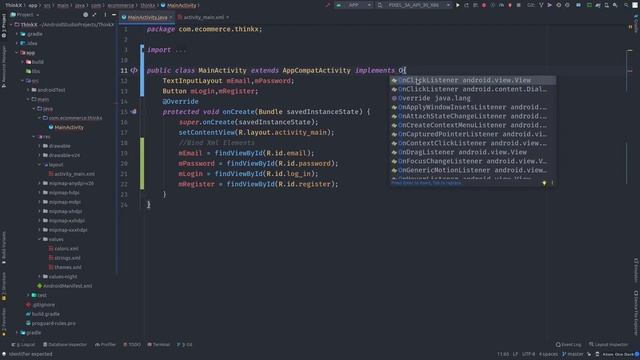This screenshot has height=360, width=640.
Task: Close the activity_main.xml tab
Action: pos(227,18)
